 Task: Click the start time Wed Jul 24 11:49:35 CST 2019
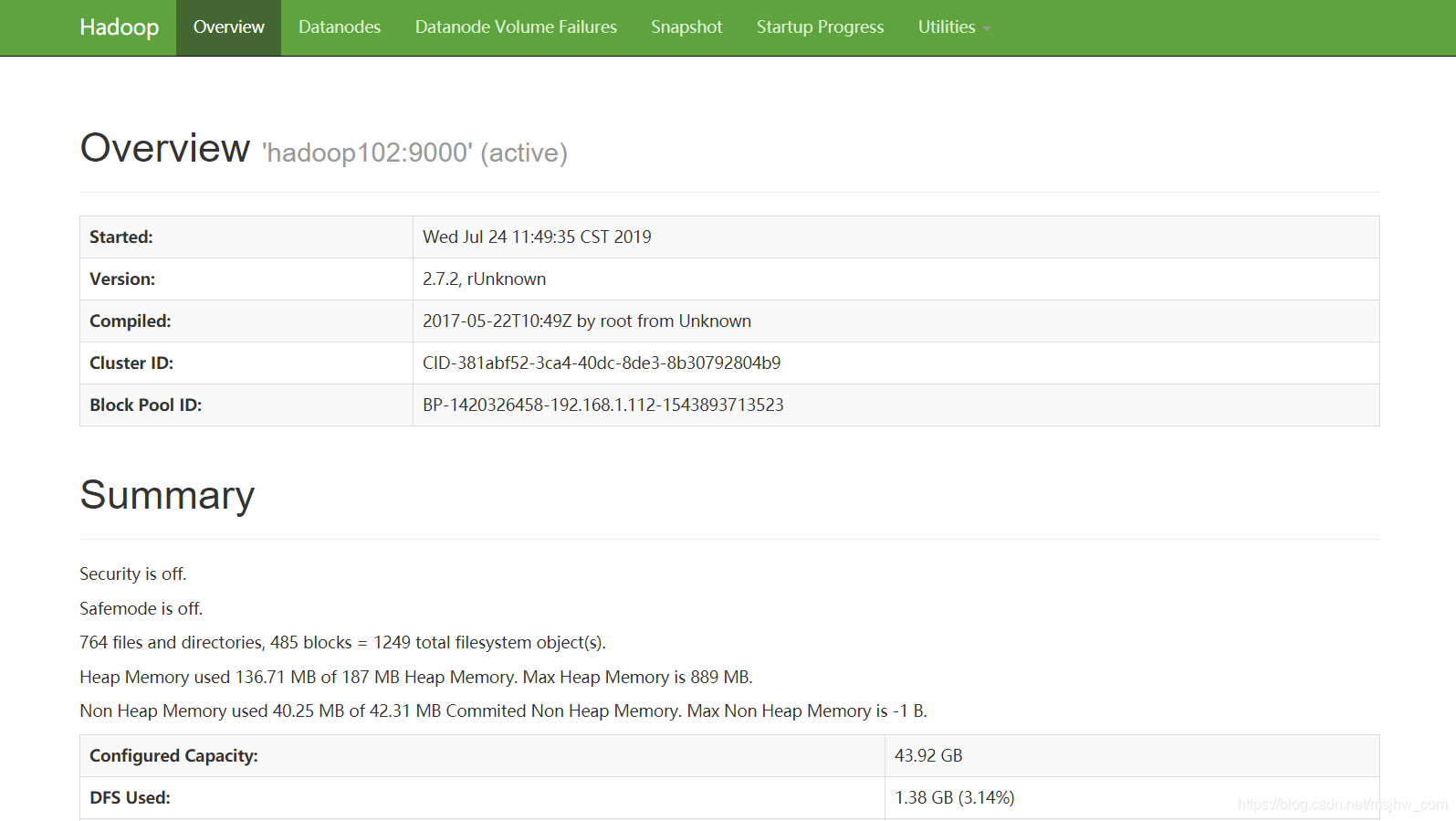point(537,237)
